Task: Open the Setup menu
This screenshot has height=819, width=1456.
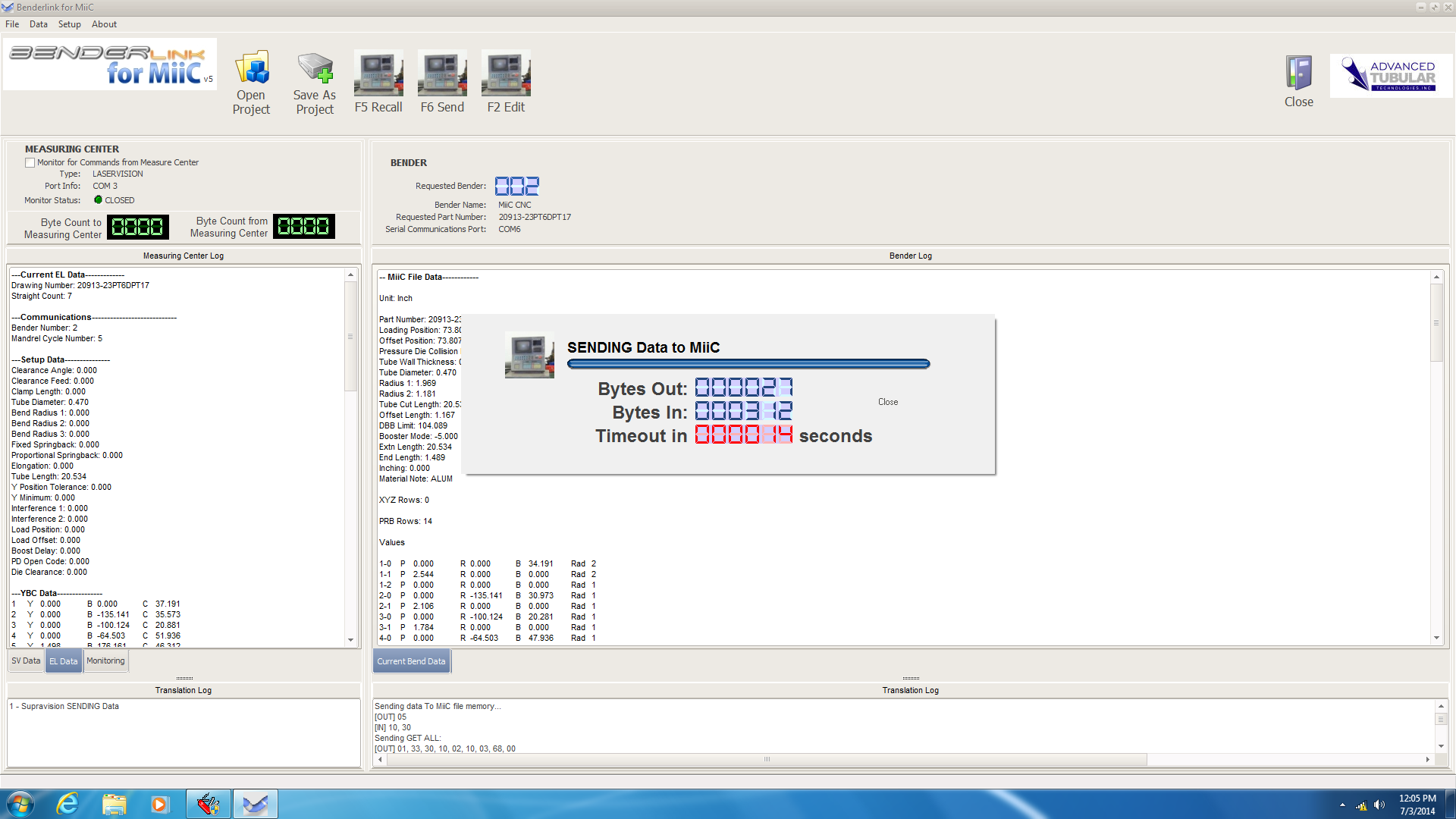Action: coord(70,24)
